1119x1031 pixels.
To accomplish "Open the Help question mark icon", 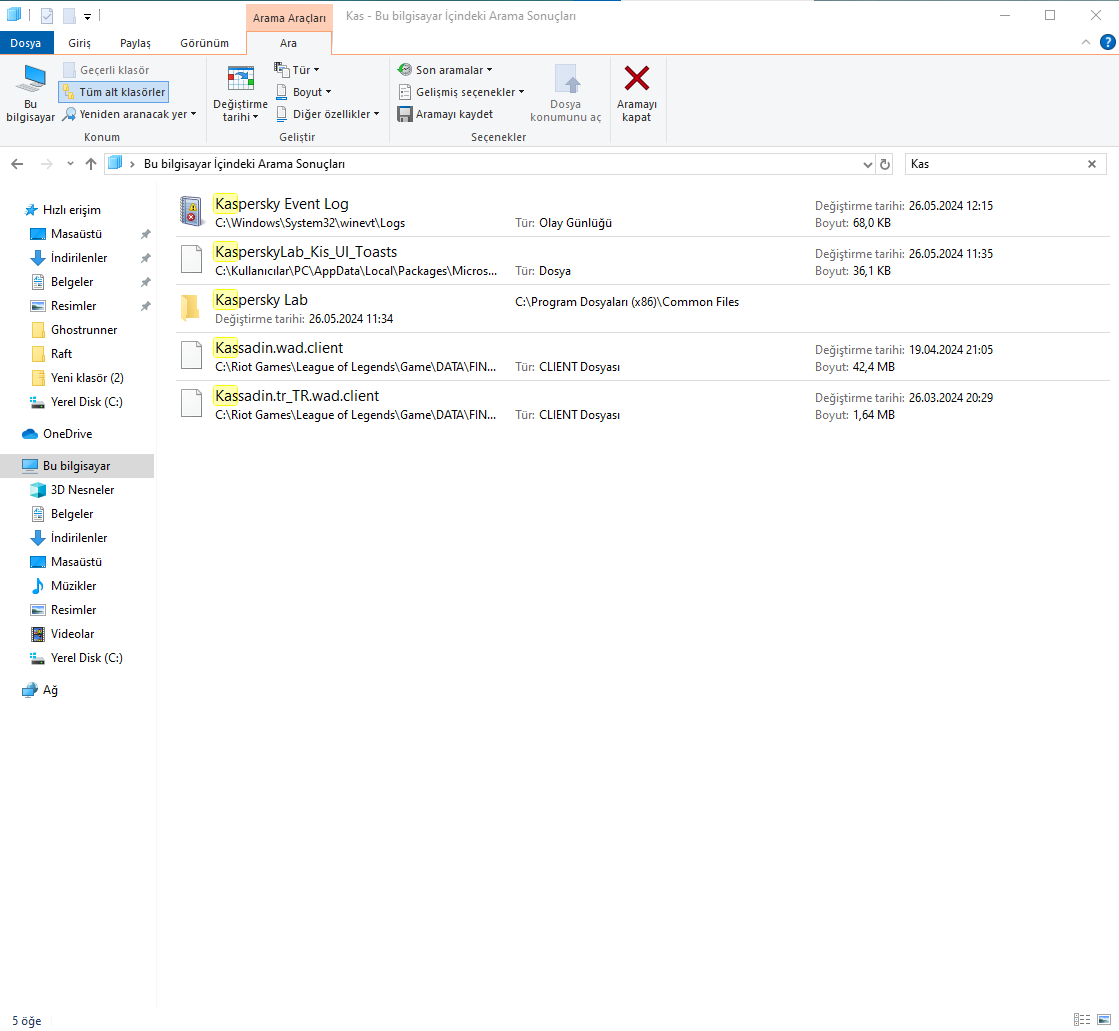I will (x=1108, y=42).
